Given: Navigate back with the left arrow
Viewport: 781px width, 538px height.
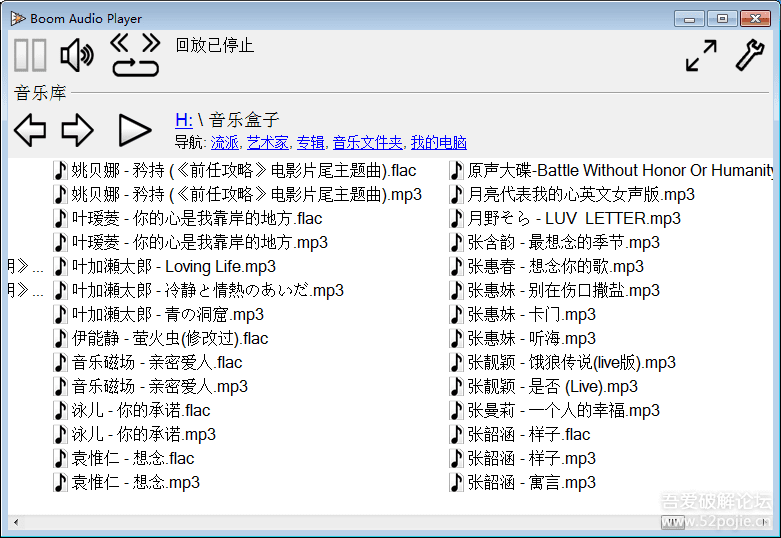Looking at the screenshot, I should 30,131.
